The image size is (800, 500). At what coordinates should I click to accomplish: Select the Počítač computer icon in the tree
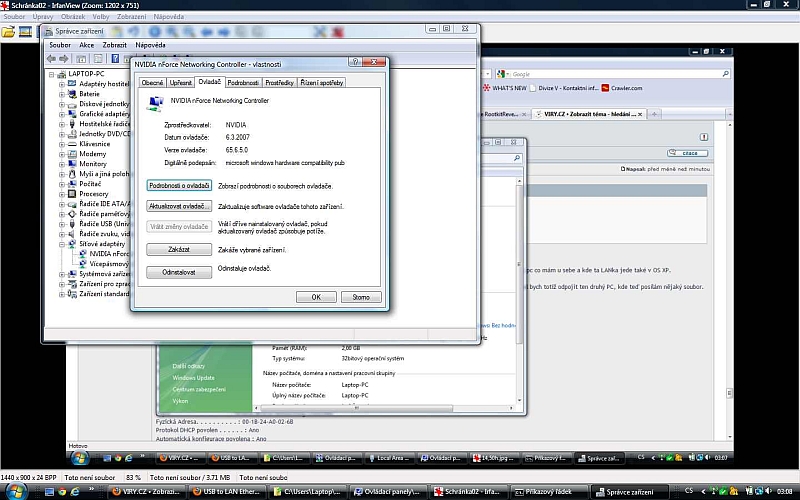(72, 184)
